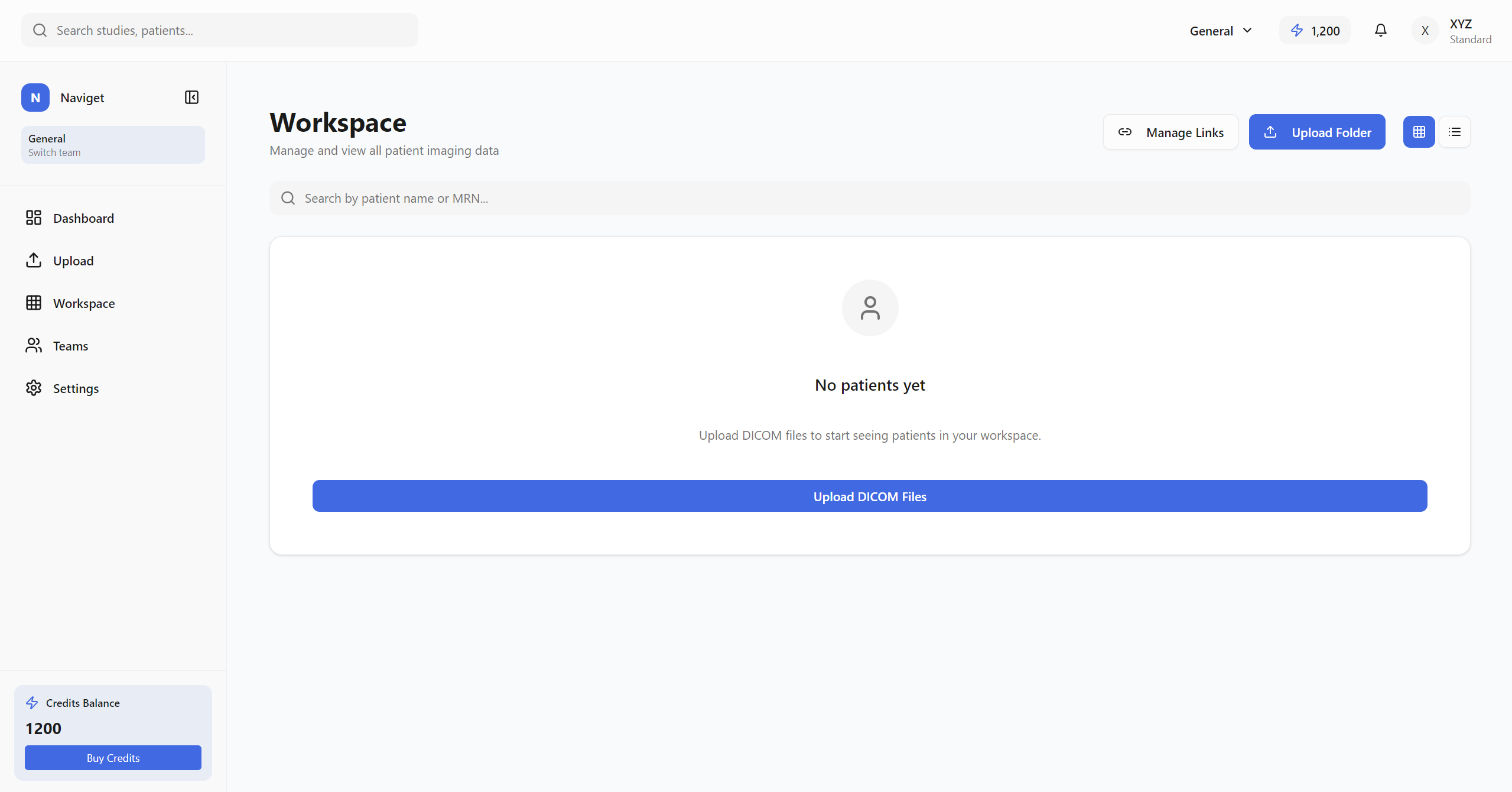Click the Manage Links button

point(1170,132)
